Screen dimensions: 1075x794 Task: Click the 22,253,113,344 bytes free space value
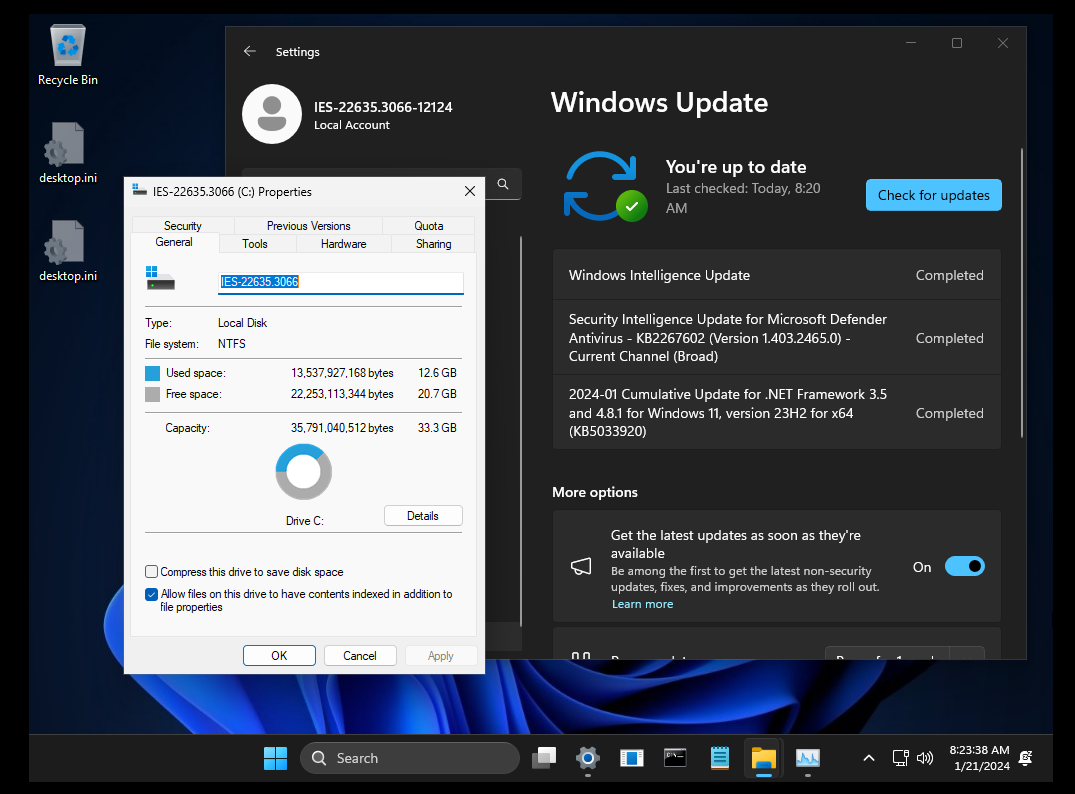[342, 394]
